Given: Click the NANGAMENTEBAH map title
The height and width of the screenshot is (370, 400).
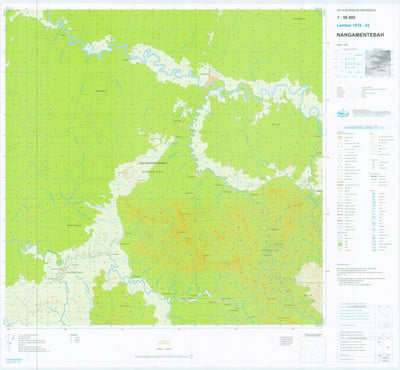Looking at the screenshot, I should (x=361, y=35).
